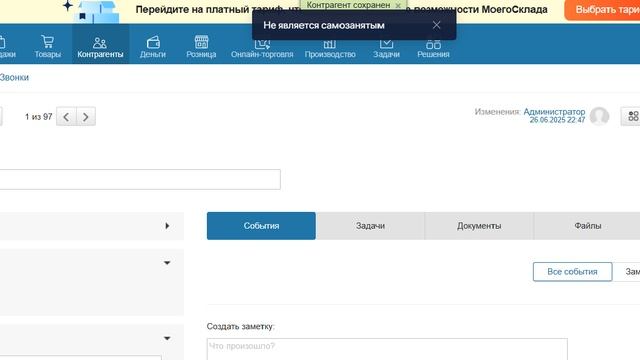The image size is (640, 360).
Task: Focus the counterparty name input field
Action: [x=140, y=180]
